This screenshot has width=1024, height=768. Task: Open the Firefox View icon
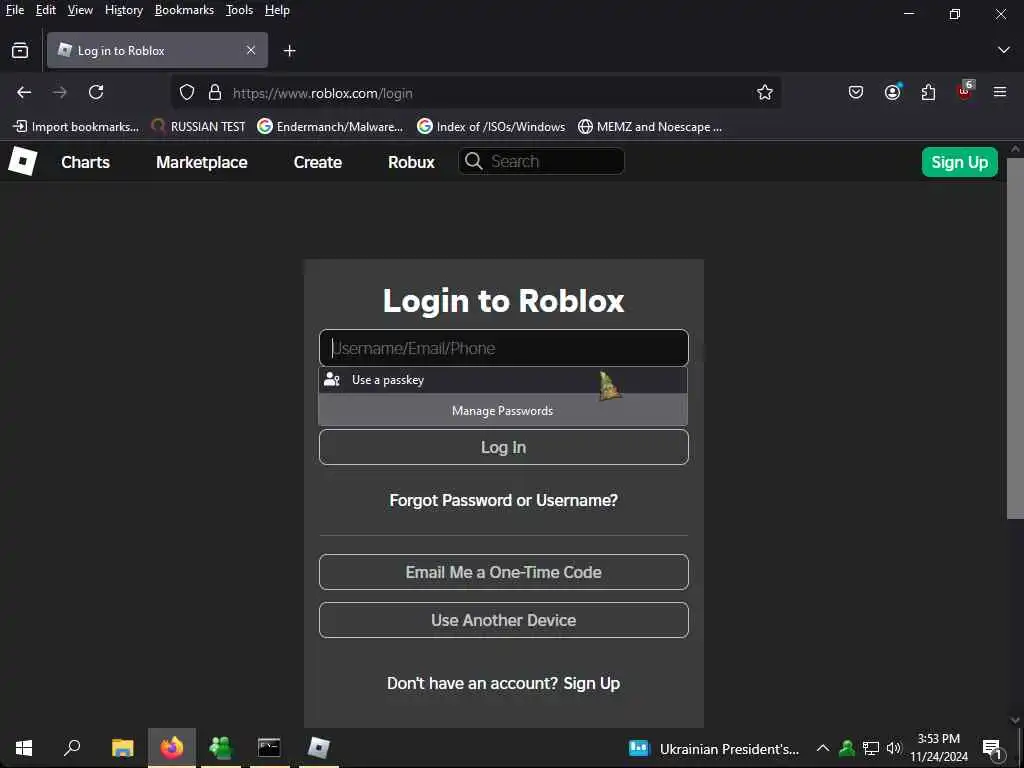[20, 50]
